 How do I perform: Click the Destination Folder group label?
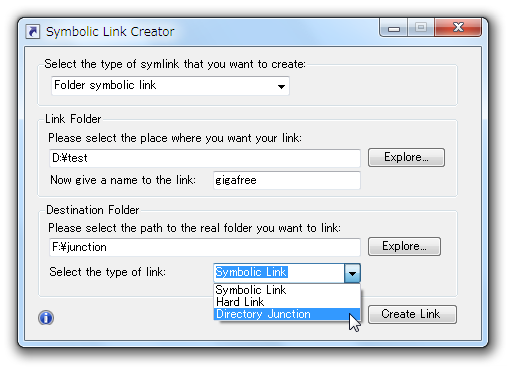pyautogui.click(x=92, y=210)
